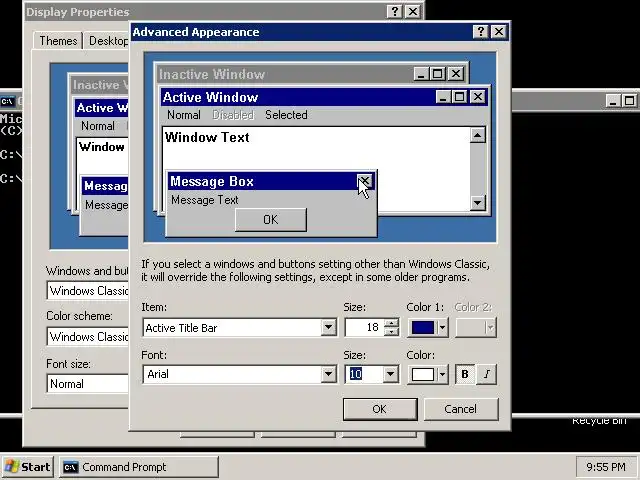Open the Item dropdown showing Active Title Bar
The height and width of the screenshot is (480, 640).
pyautogui.click(x=329, y=327)
